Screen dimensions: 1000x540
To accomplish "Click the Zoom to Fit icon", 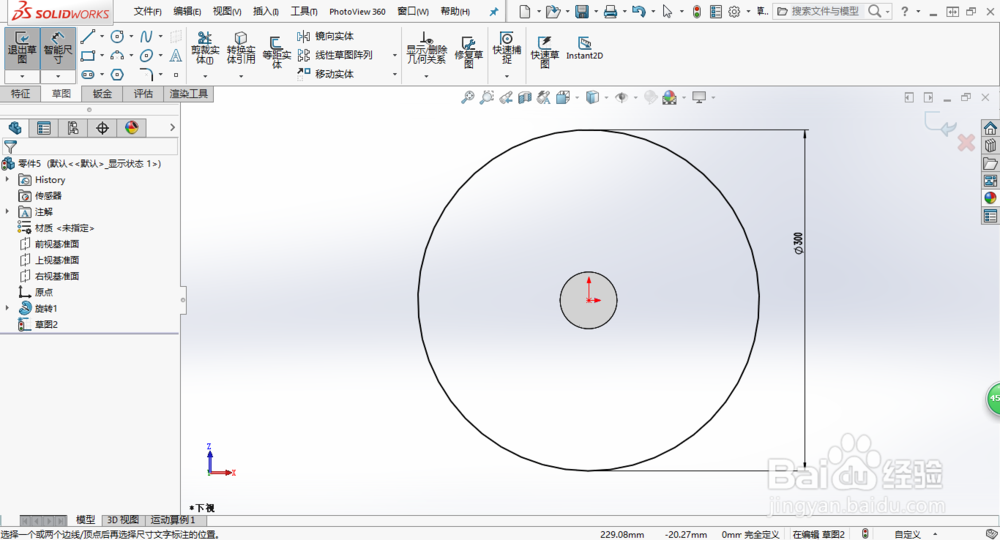I will point(467,98).
